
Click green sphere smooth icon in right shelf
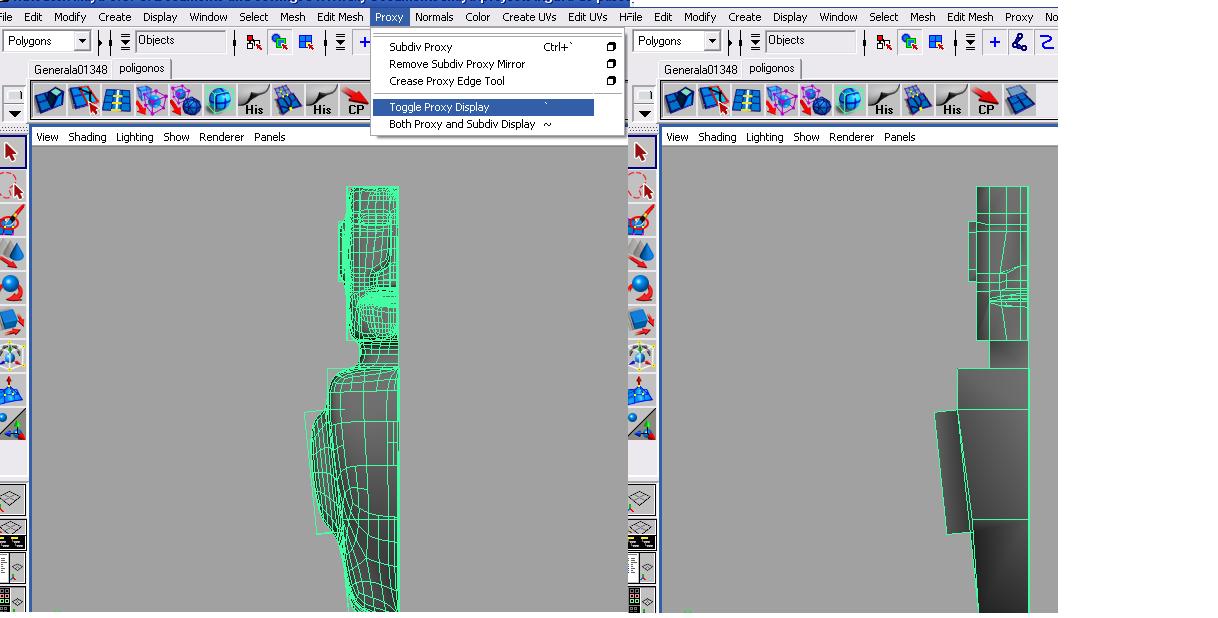[x=849, y=100]
